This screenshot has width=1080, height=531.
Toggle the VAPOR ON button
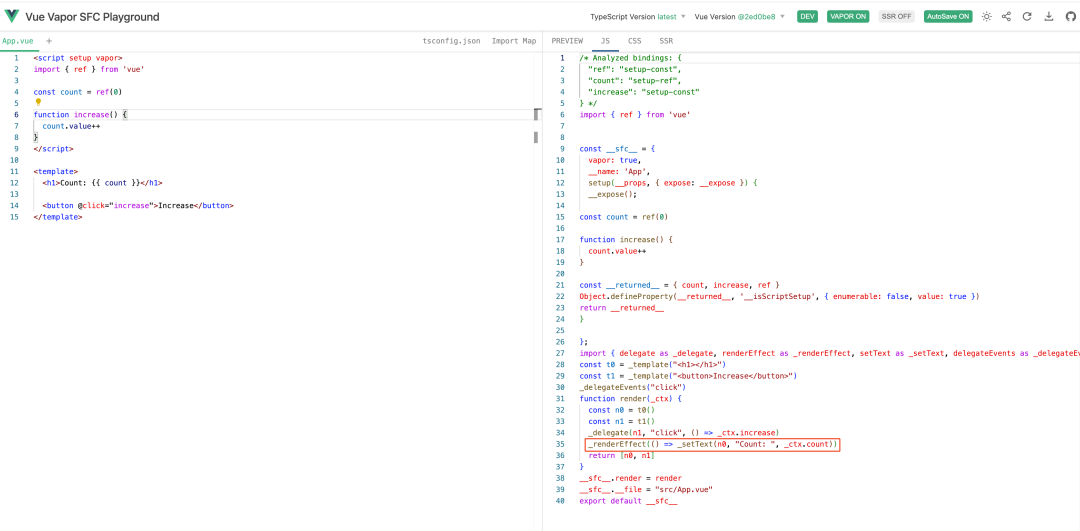tap(848, 17)
